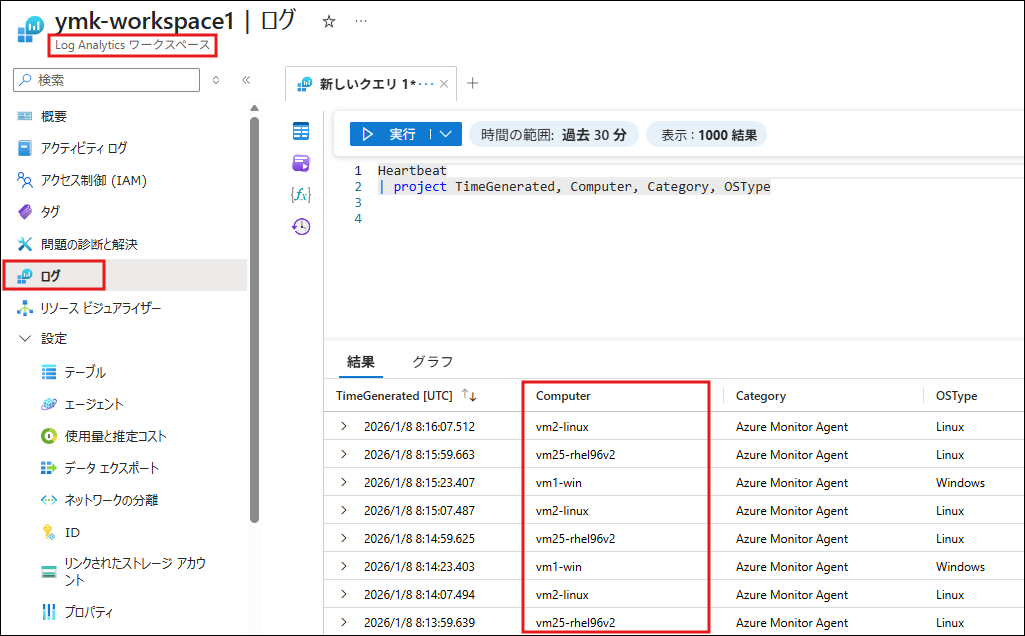Screen dimensions: 1025x636
Task: Open エージェント under settings
Action: tap(93, 404)
